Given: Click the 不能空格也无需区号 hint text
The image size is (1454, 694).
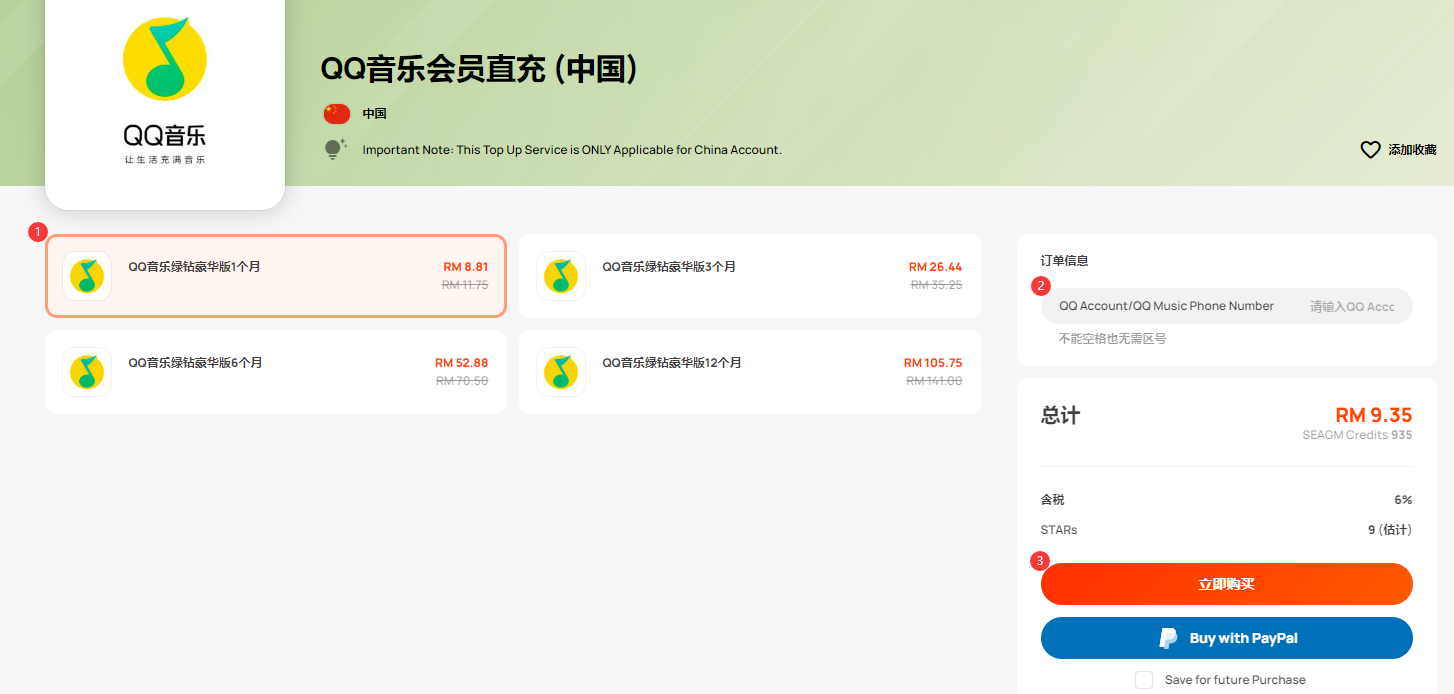Looking at the screenshot, I should pyautogui.click(x=1112, y=339).
